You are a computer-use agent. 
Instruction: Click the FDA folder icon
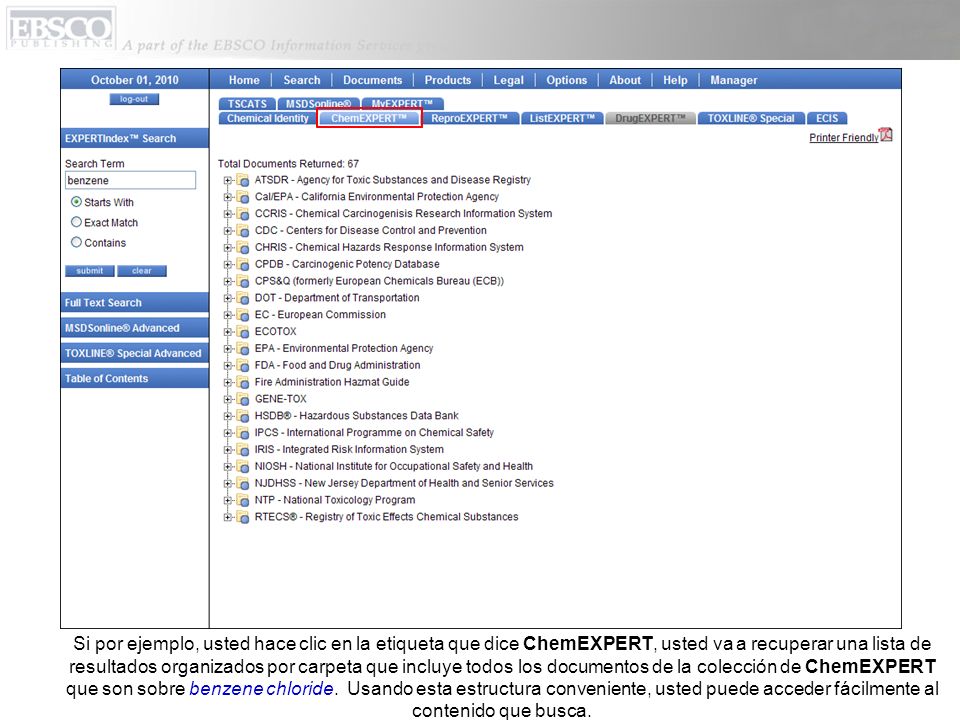pyautogui.click(x=243, y=366)
